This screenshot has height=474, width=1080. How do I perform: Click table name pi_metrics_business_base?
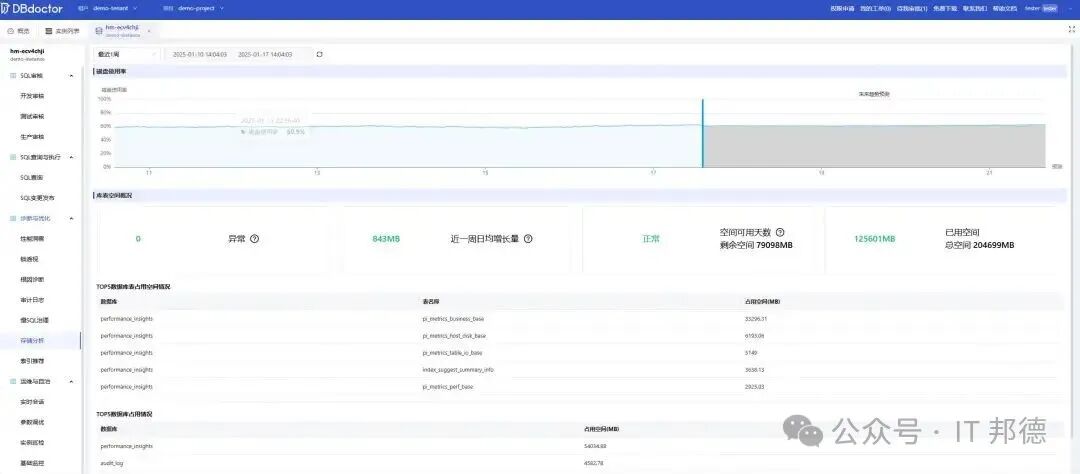tap(453, 319)
